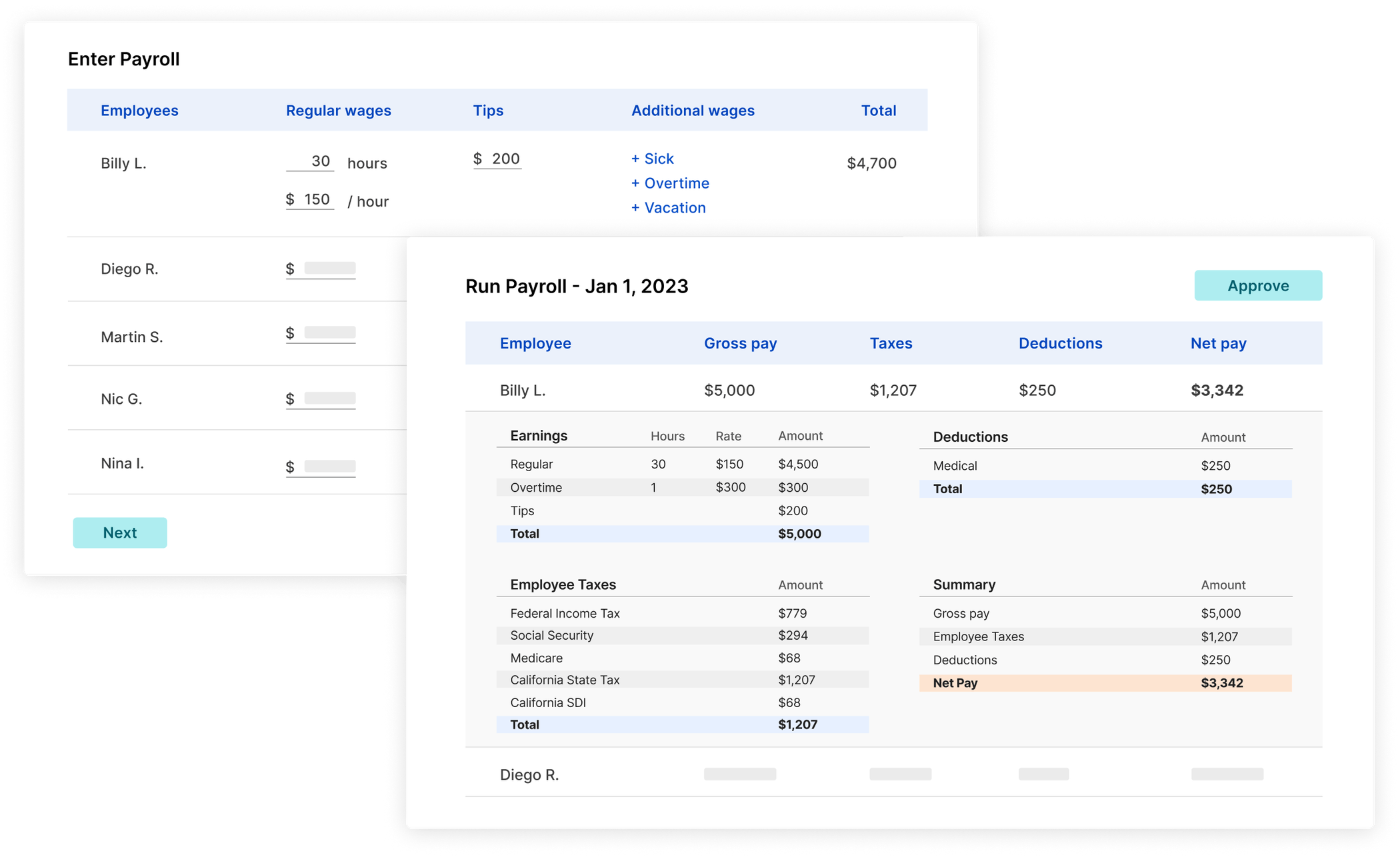Click Martin S. wages input field

tap(329, 333)
